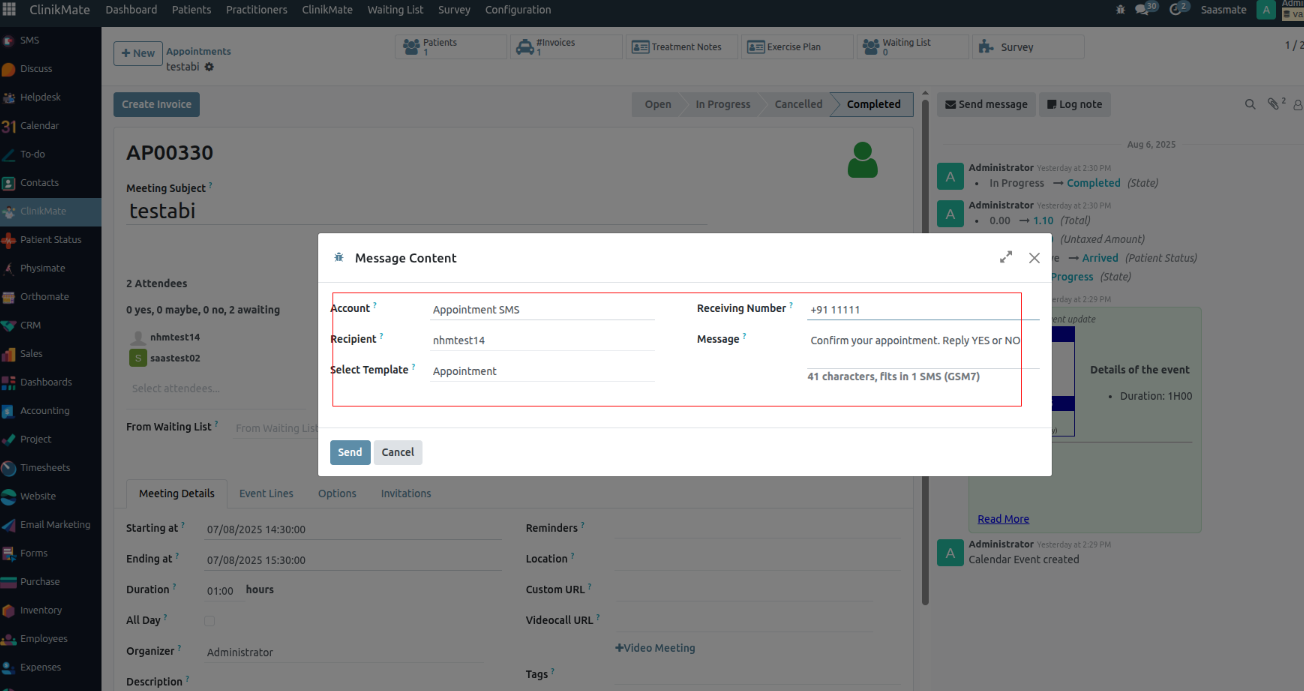Open the Configuration menu

517,10
